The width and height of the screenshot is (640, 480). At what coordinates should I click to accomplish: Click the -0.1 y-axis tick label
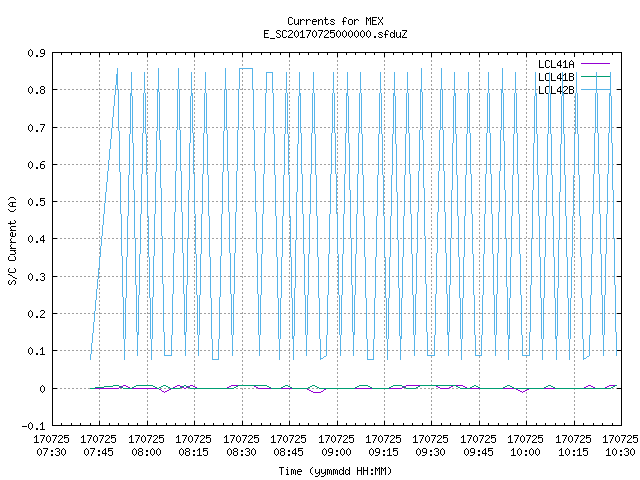pos(33,426)
